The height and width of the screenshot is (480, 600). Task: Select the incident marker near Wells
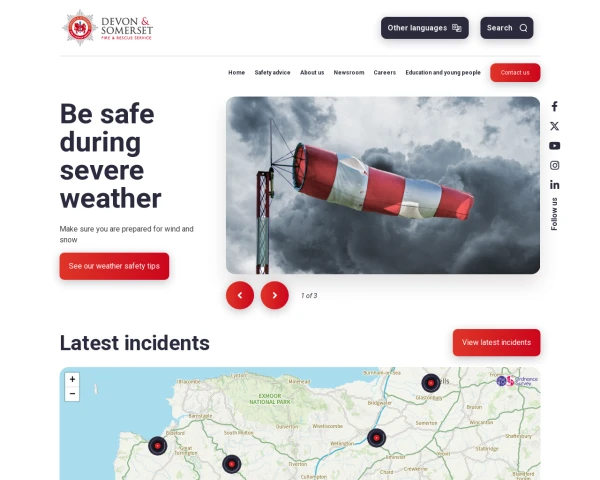click(x=431, y=383)
